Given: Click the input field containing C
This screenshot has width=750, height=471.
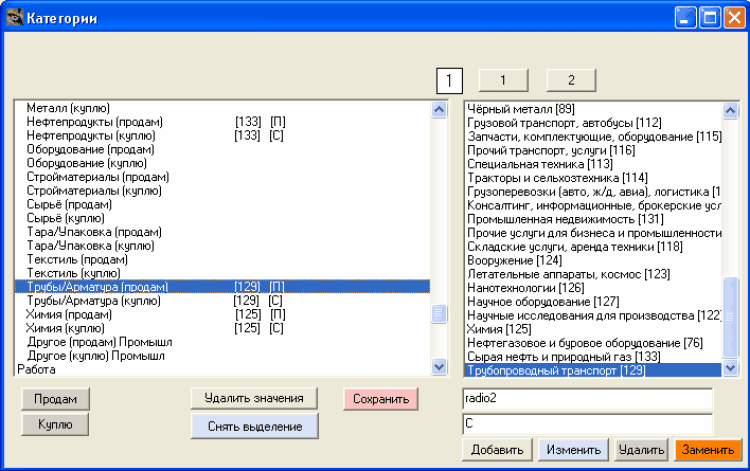Looking at the screenshot, I should click(x=587, y=424).
